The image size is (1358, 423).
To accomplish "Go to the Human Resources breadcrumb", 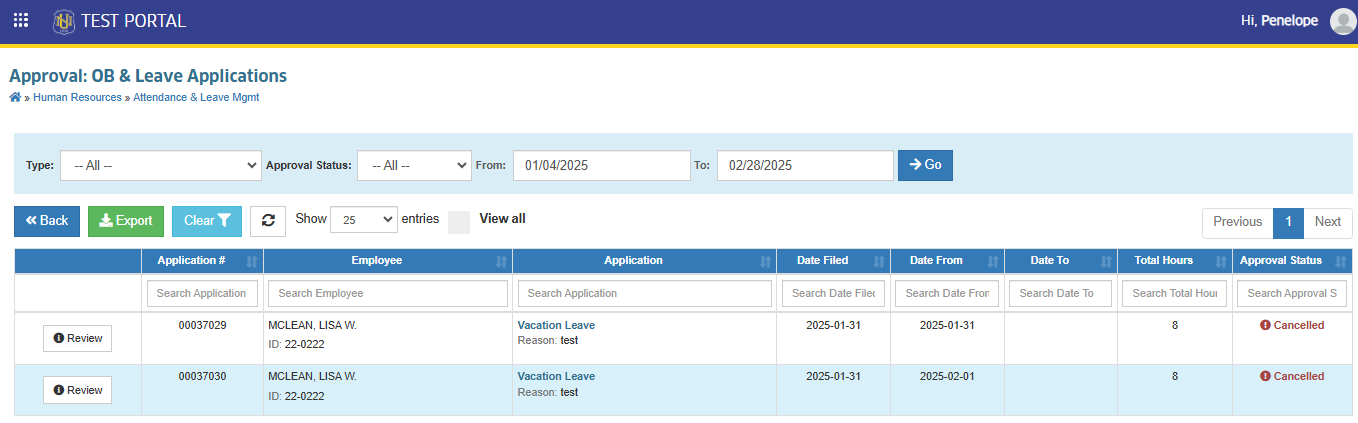I will point(77,98).
